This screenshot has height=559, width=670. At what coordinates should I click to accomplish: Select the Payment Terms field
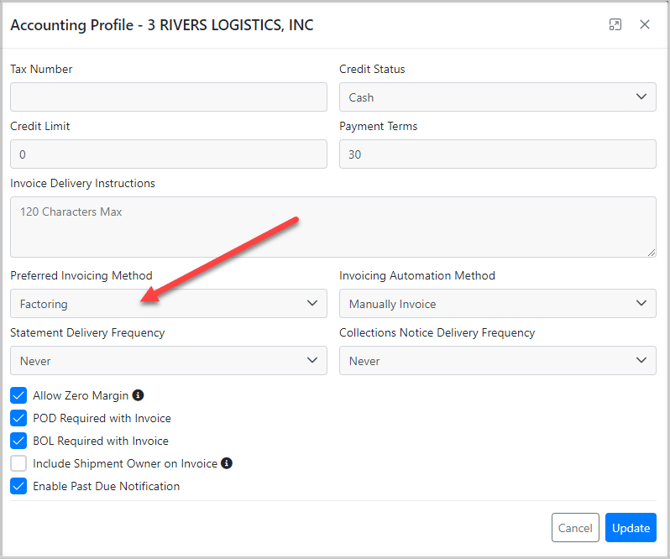click(497, 154)
